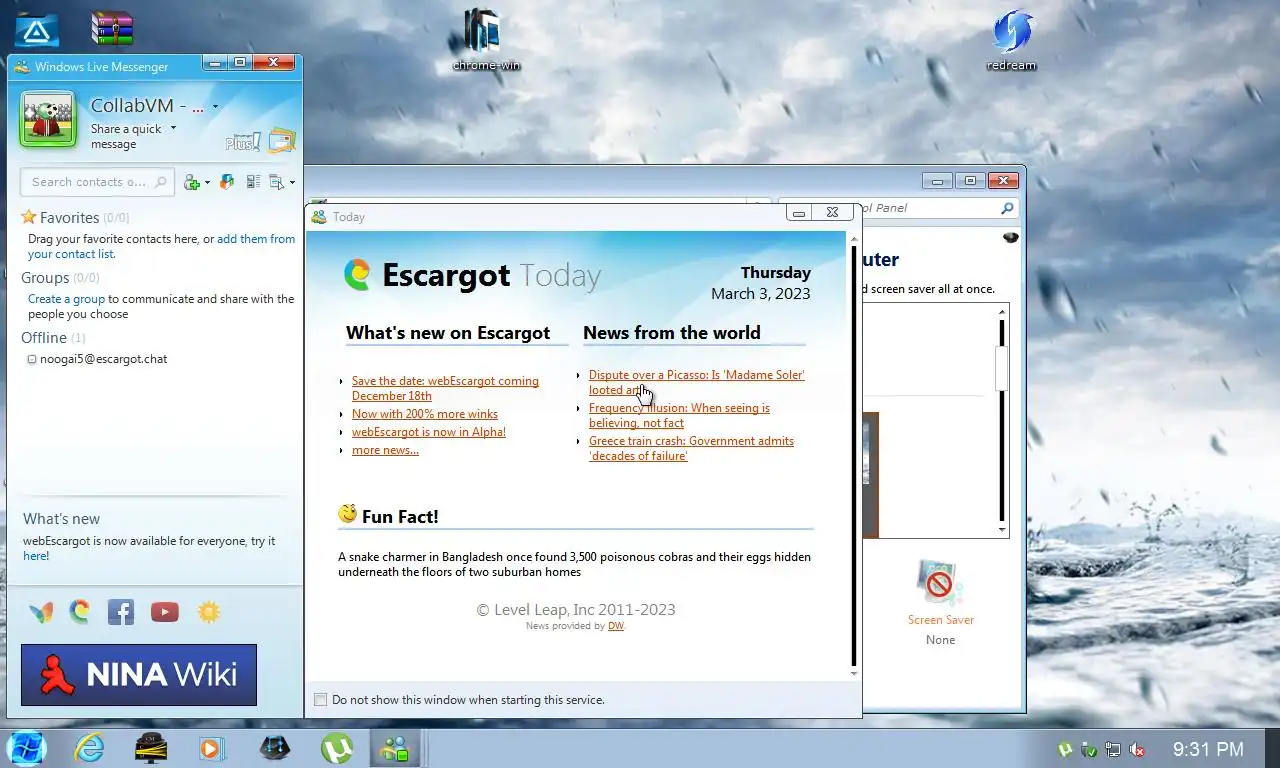The height and width of the screenshot is (768, 1280).
Task: Click the network tray icon
Action: pos(1113,749)
